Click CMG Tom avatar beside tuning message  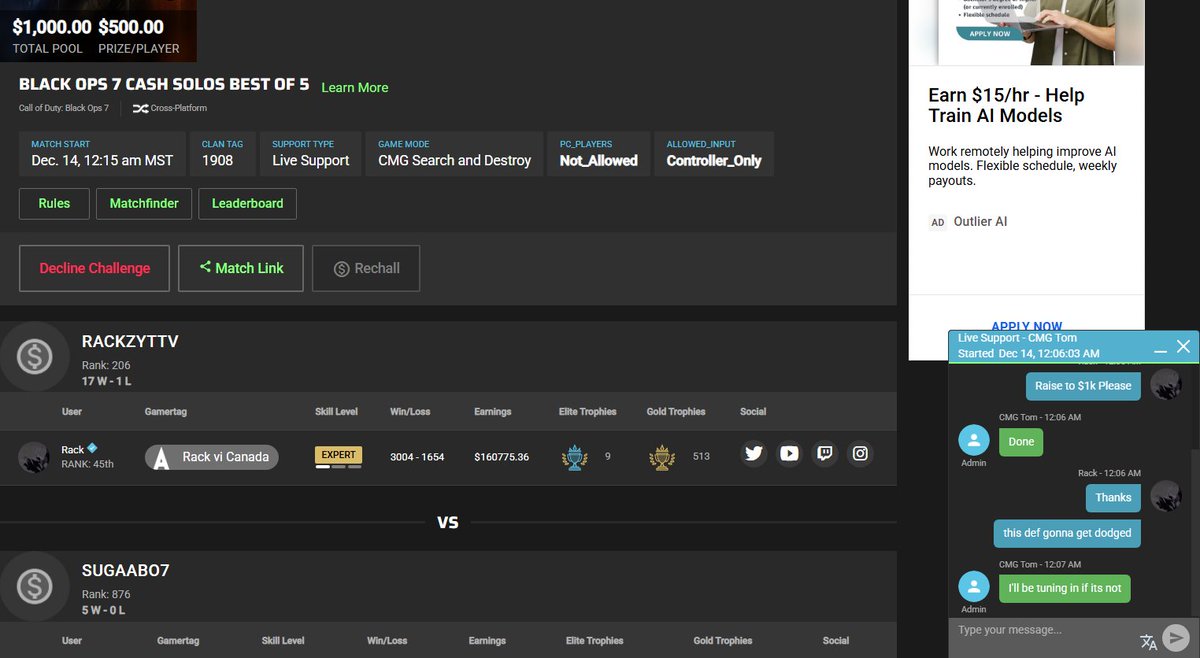pyautogui.click(x=974, y=587)
